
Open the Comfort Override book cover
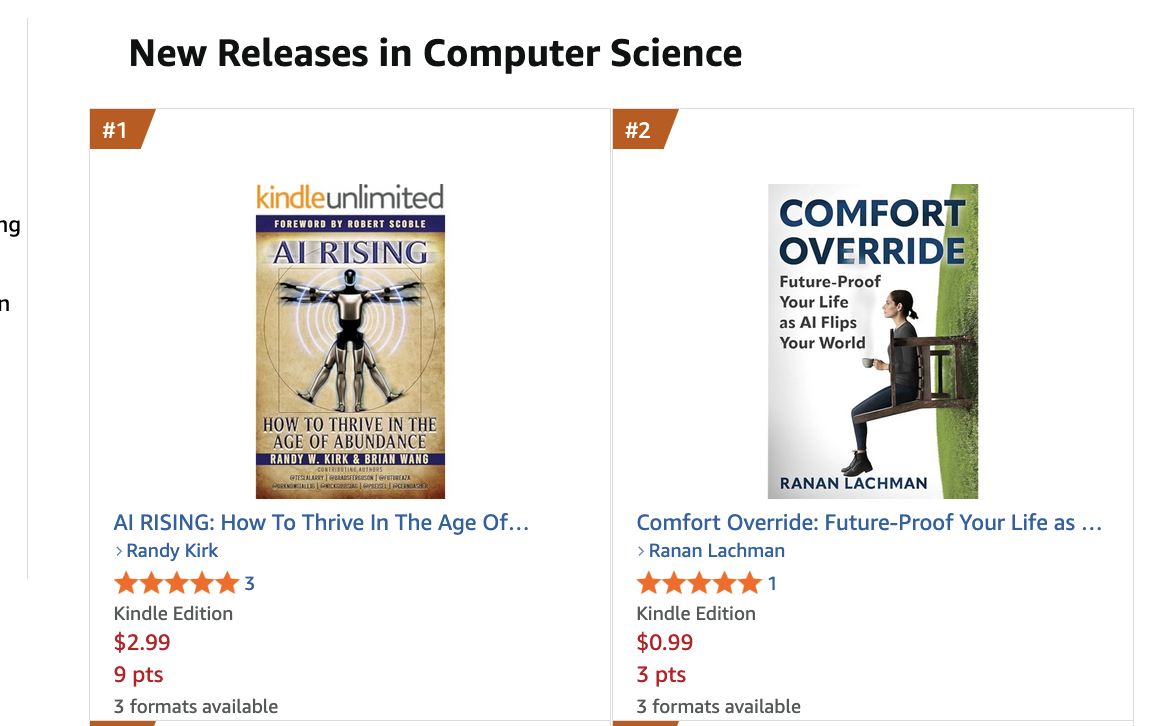point(872,340)
